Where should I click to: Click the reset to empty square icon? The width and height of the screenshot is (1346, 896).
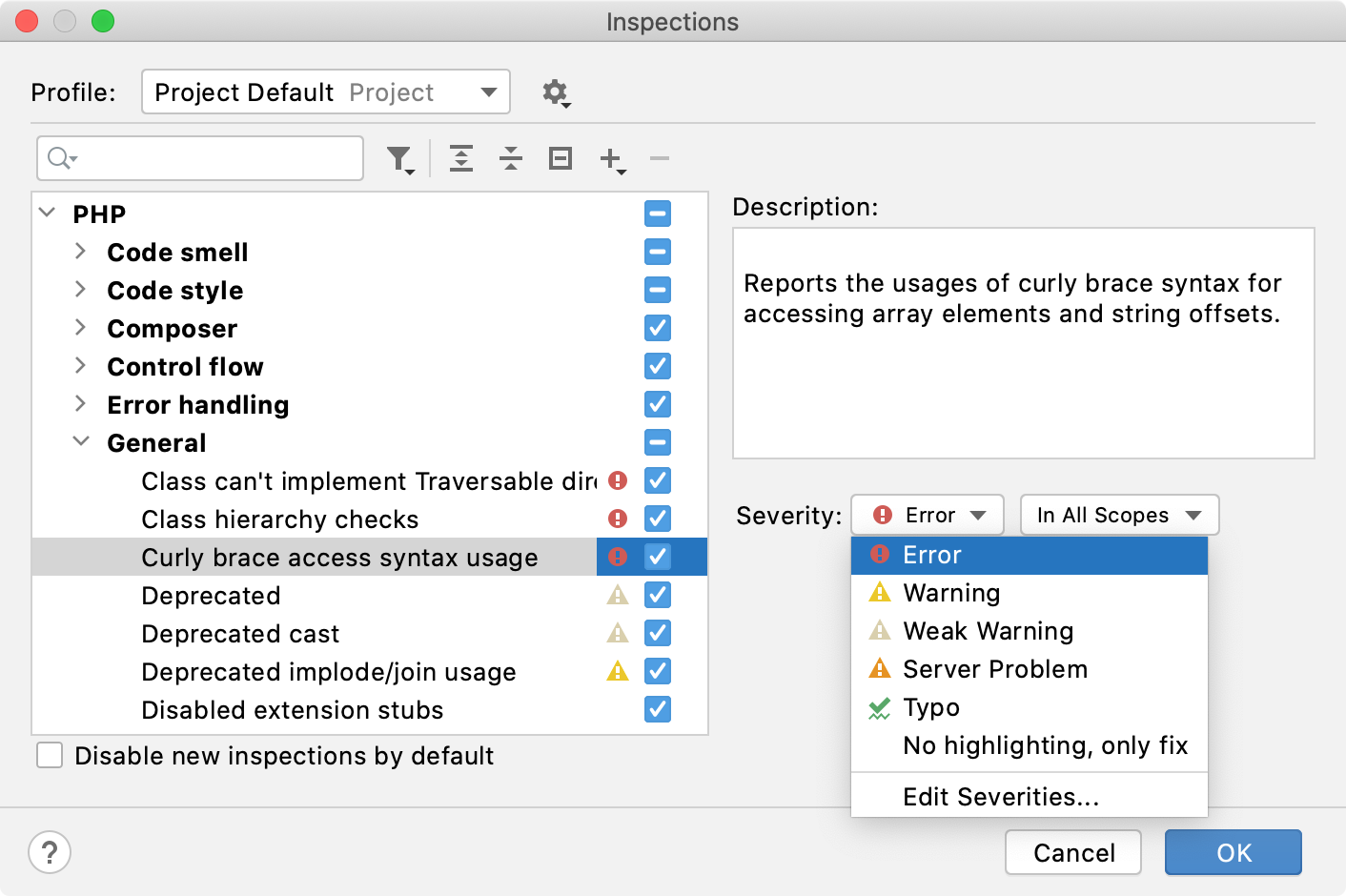(561, 158)
